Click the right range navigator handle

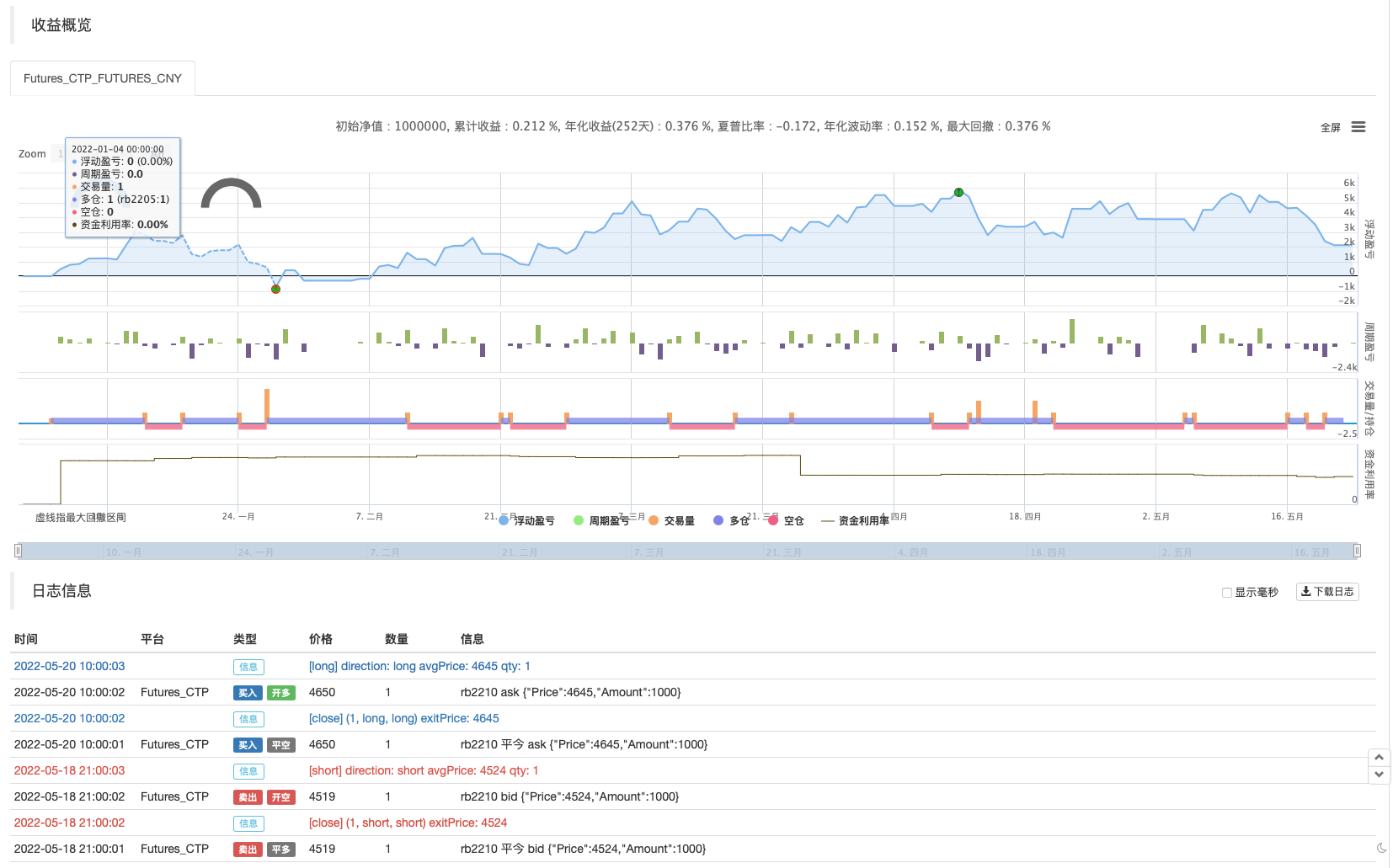click(x=1357, y=551)
